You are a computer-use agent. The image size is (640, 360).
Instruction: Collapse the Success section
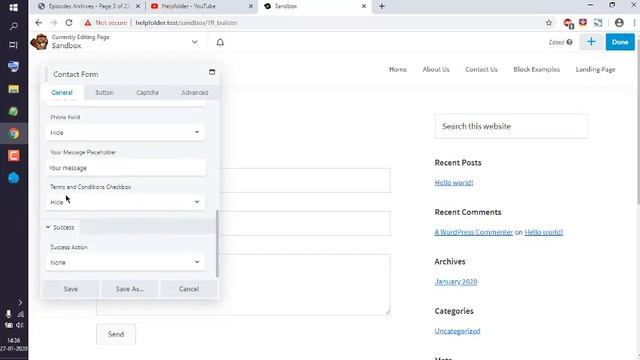tap(60, 227)
